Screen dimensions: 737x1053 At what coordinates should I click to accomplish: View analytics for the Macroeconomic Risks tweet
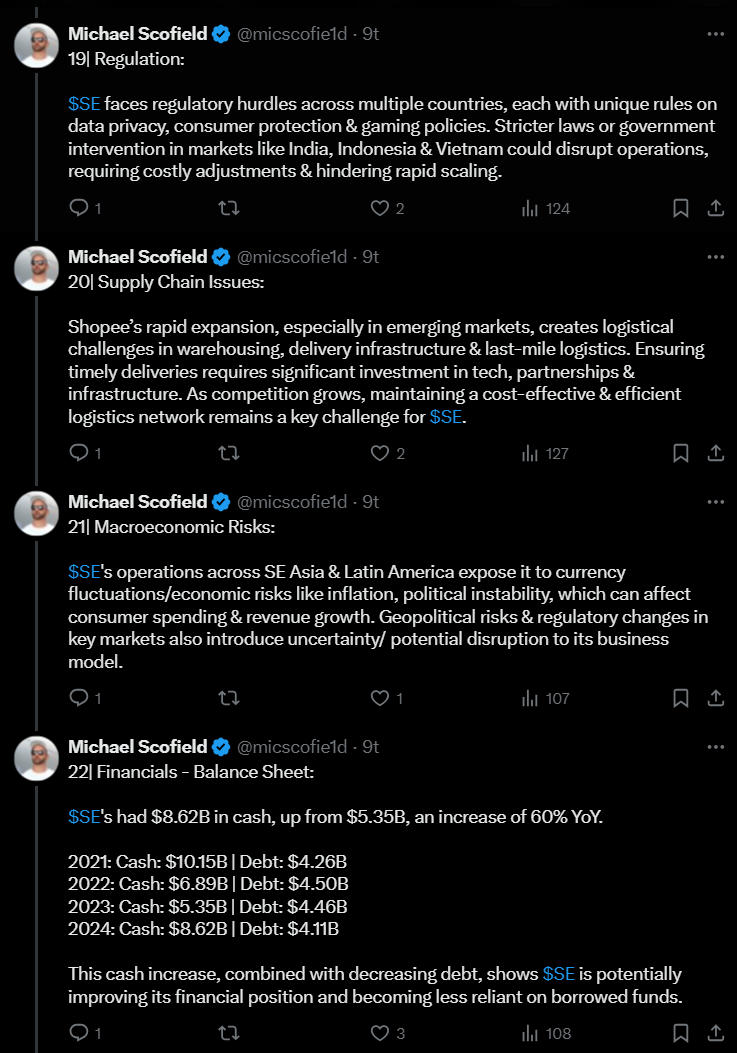pos(545,698)
